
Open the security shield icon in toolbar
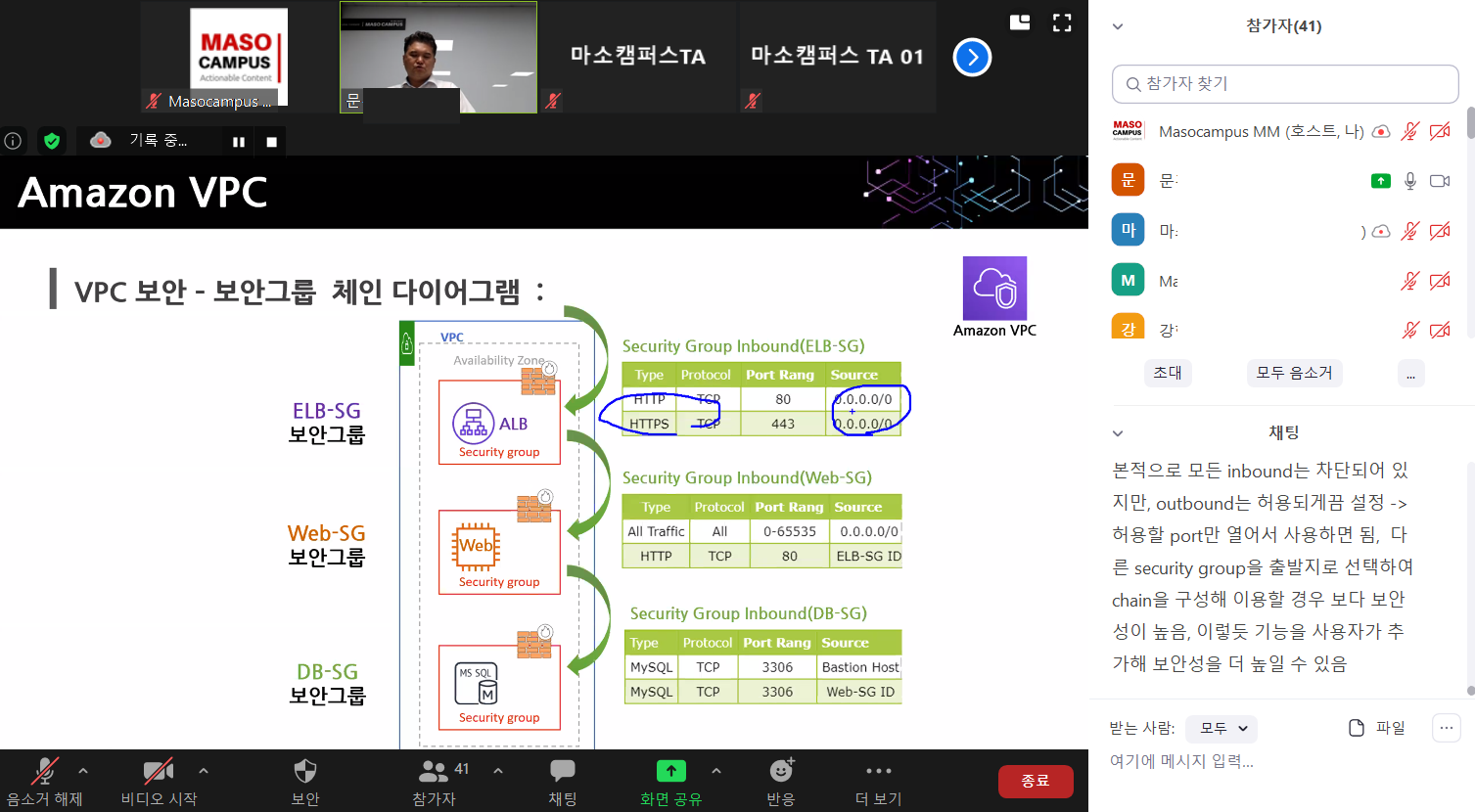[x=305, y=772]
